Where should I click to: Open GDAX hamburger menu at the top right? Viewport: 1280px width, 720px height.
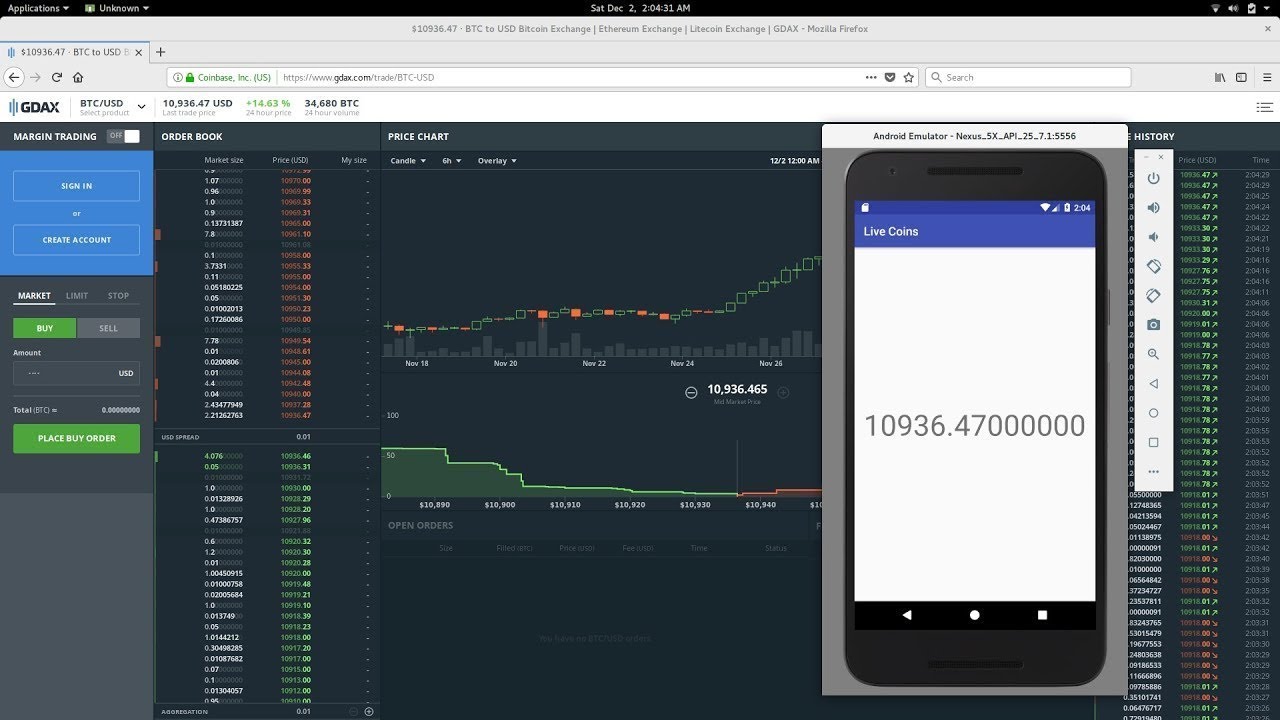[x=1265, y=107]
